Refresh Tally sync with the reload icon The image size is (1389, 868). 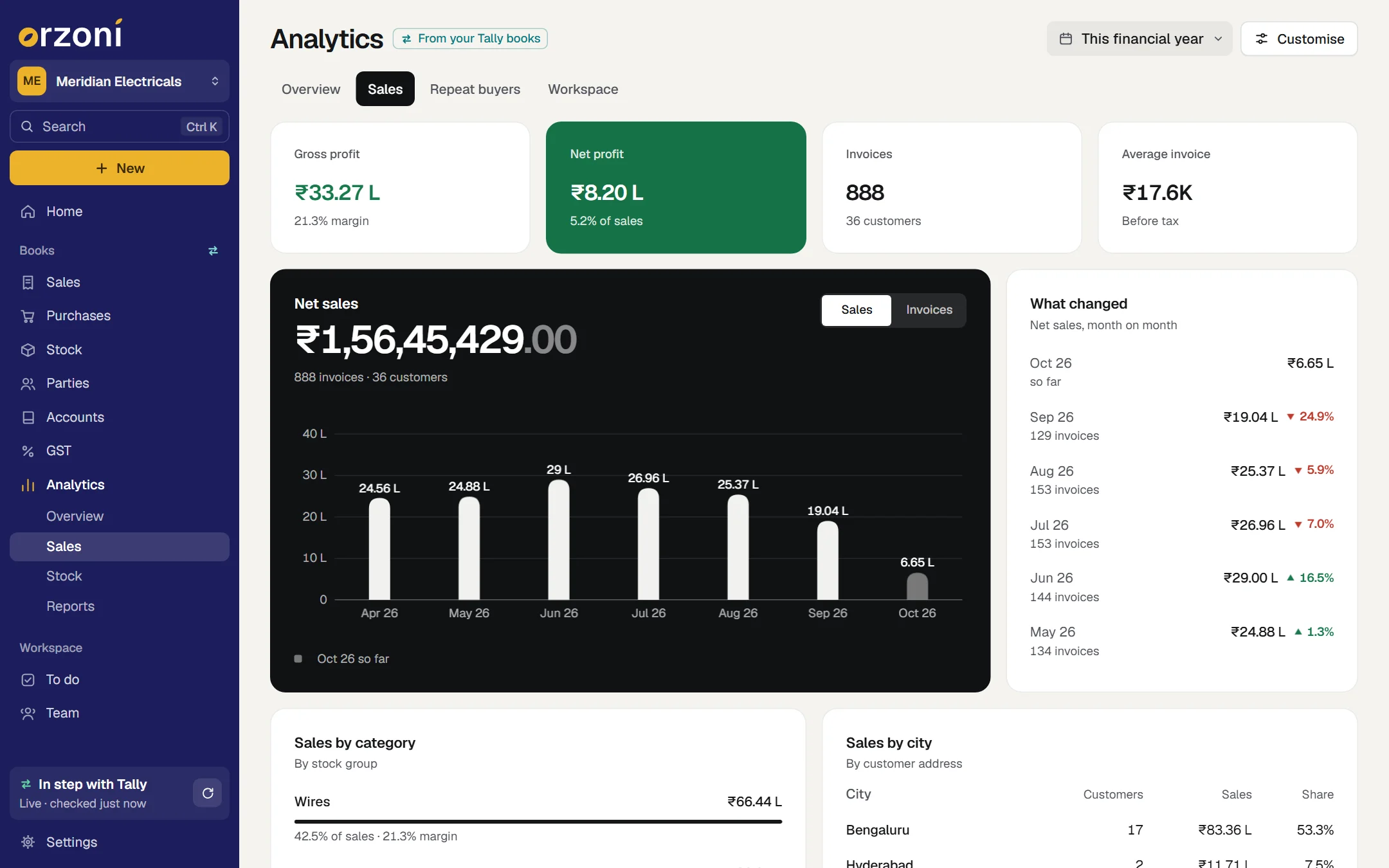click(207, 793)
